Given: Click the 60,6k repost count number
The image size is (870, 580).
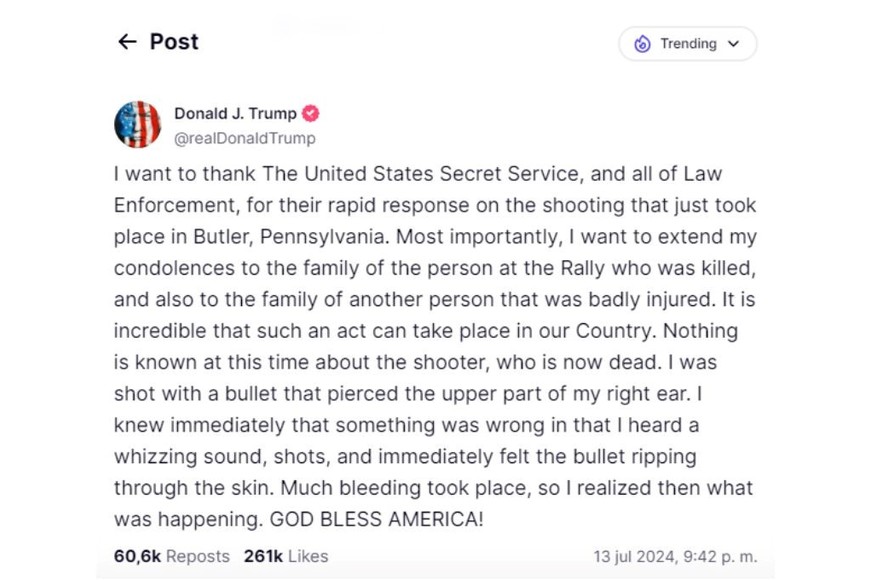Looking at the screenshot, I should [x=137, y=556].
